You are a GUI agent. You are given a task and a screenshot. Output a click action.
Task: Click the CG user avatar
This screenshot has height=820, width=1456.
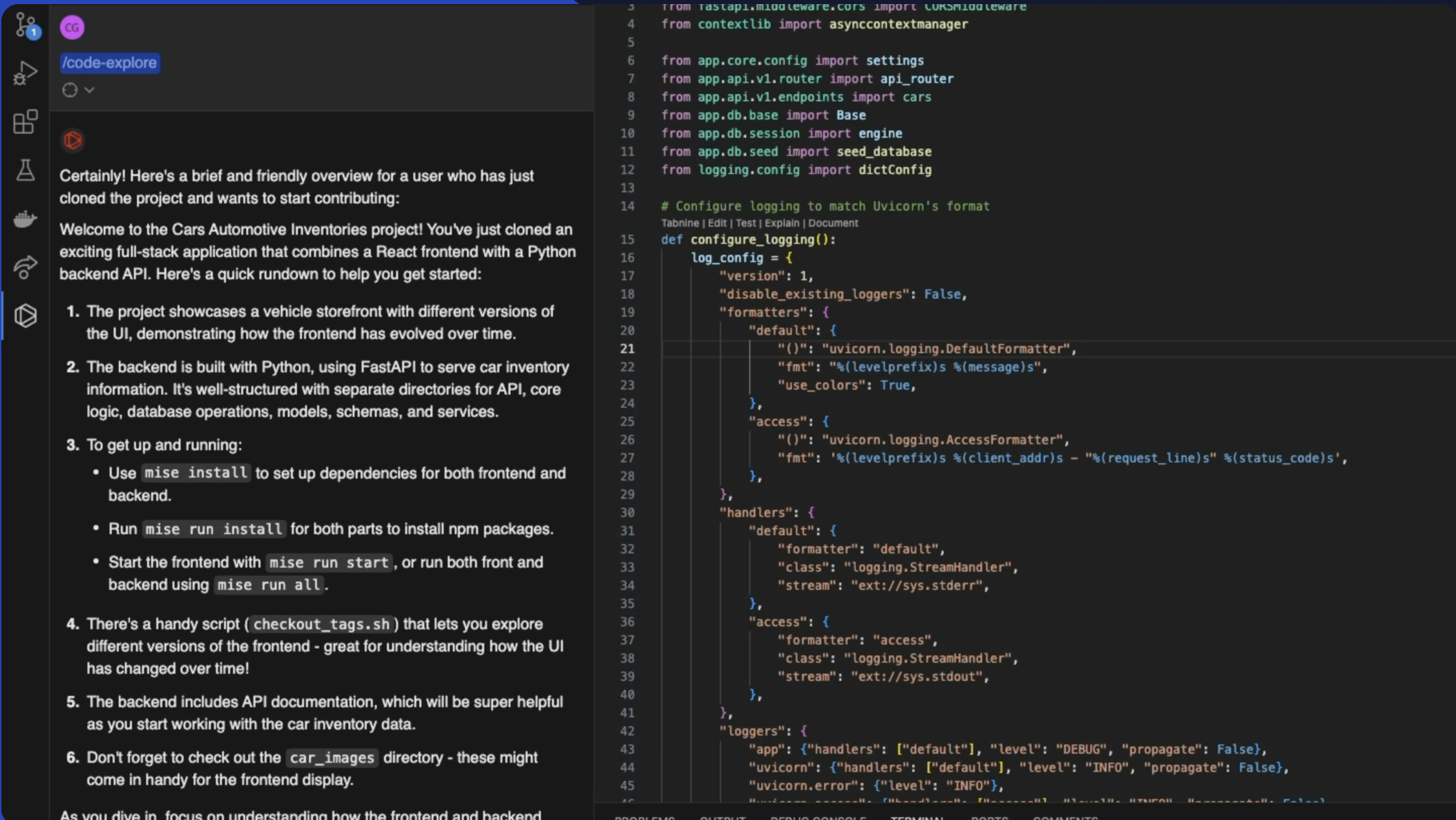[72, 27]
